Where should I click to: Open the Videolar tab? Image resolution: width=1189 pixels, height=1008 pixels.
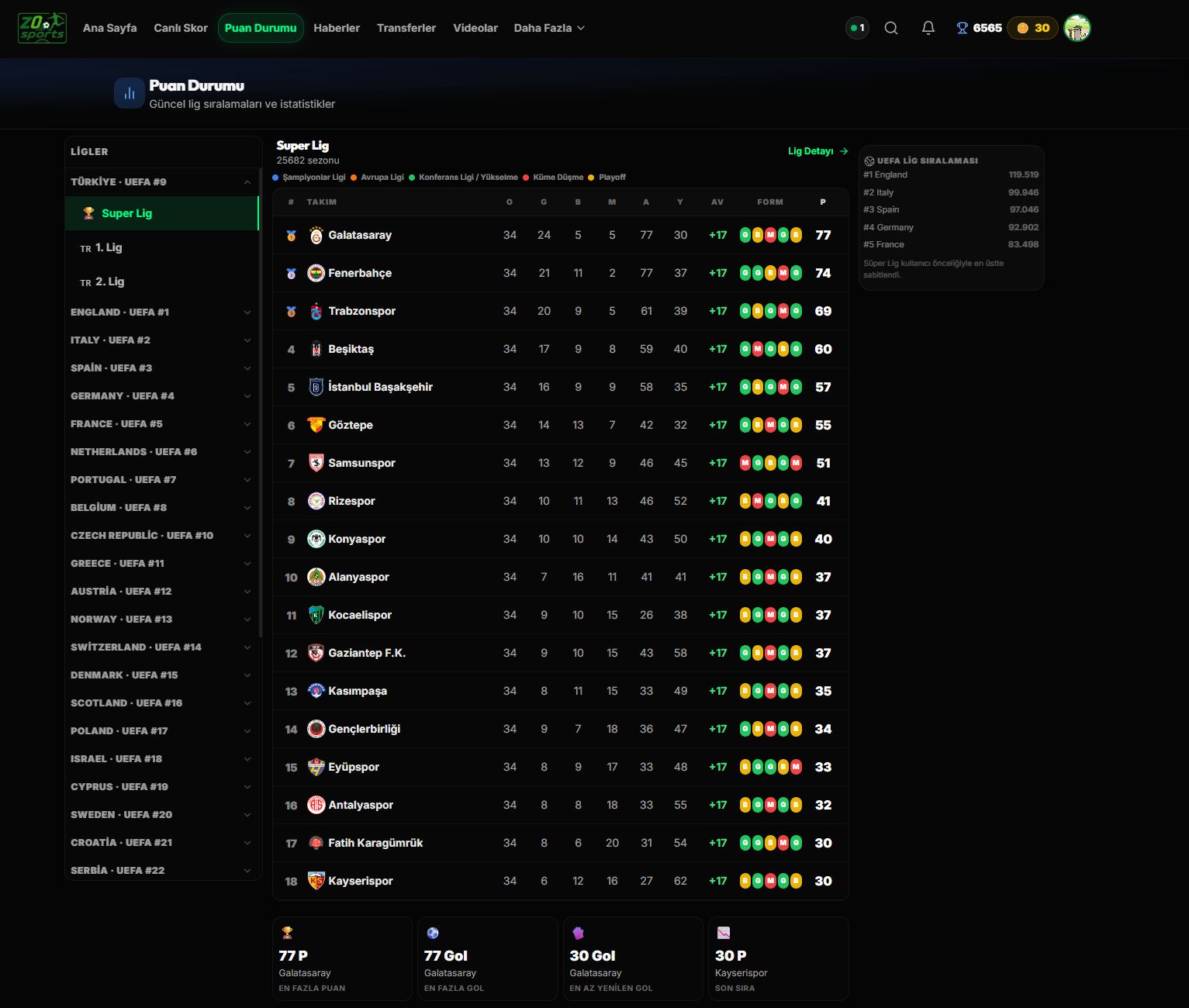pyautogui.click(x=475, y=28)
